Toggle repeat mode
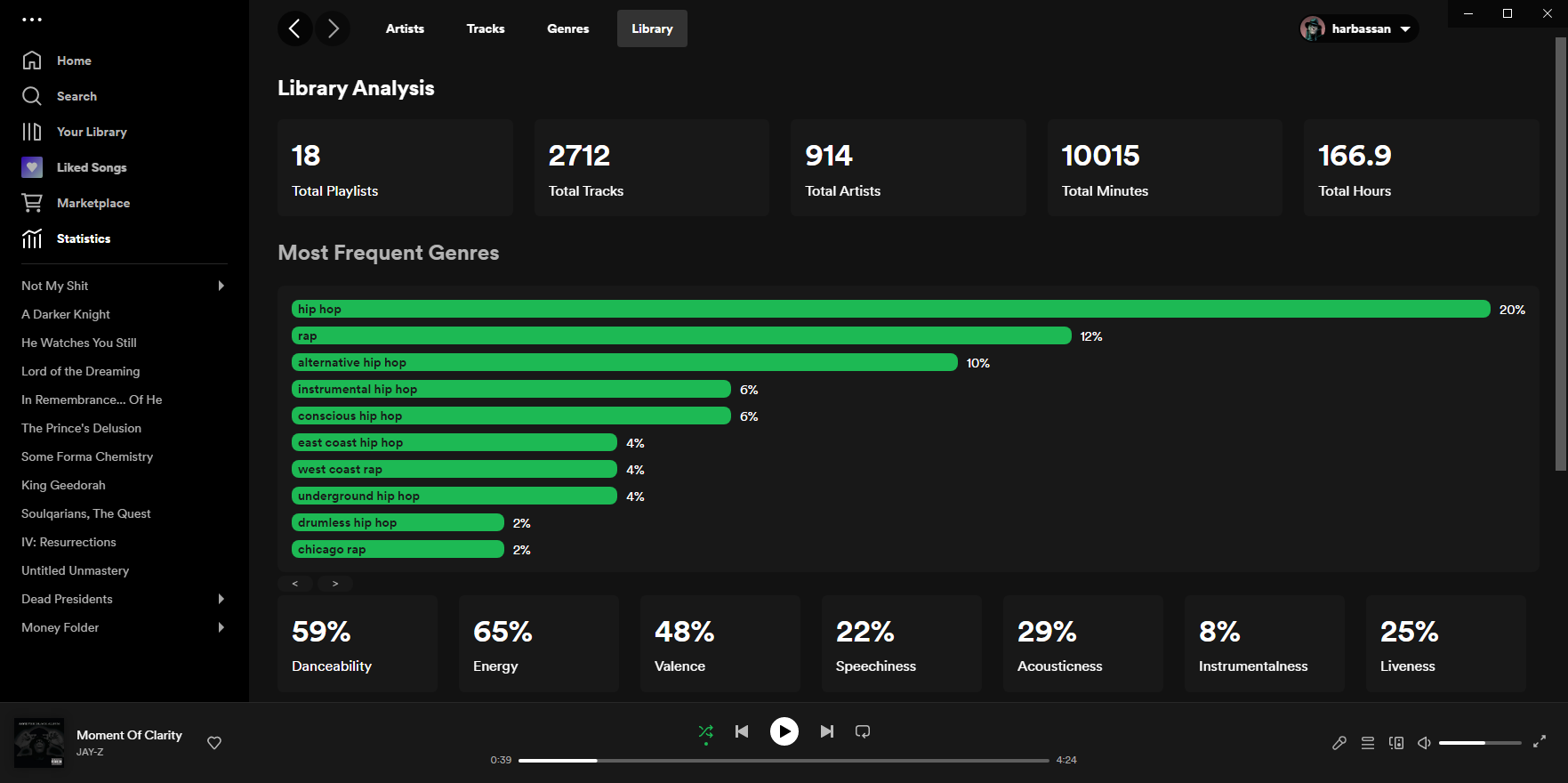The height and width of the screenshot is (783, 1568). pyautogui.click(x=862, y=731)
